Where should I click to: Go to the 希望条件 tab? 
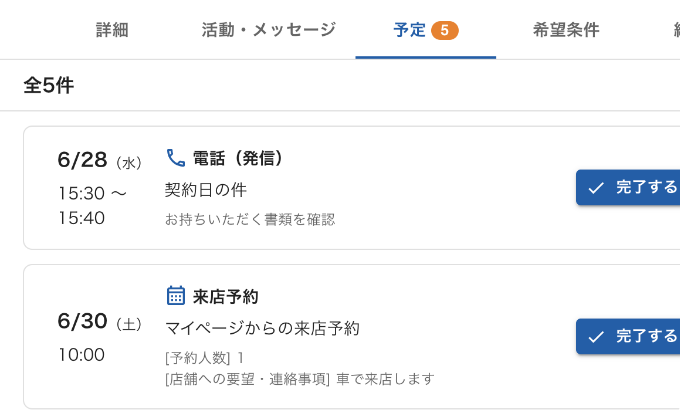pos(566,30)
